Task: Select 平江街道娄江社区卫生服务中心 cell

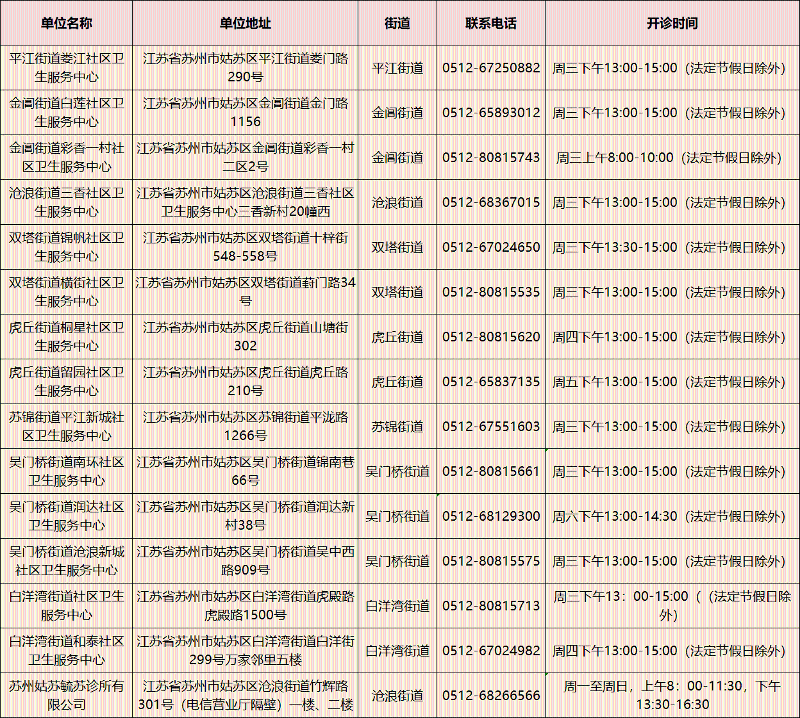Action: 66,68
